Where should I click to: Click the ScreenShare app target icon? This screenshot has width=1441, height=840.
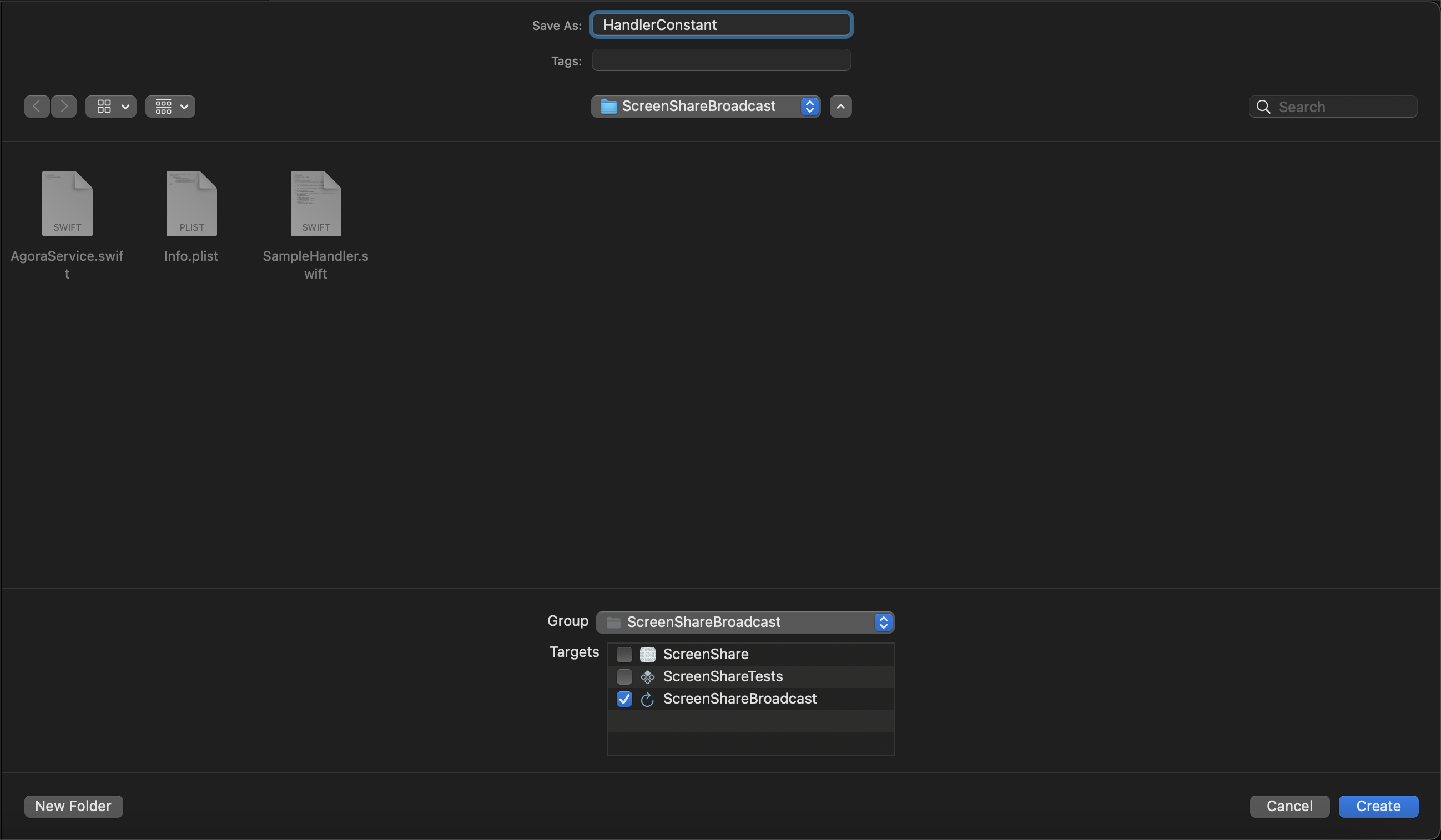coord(647,654)
